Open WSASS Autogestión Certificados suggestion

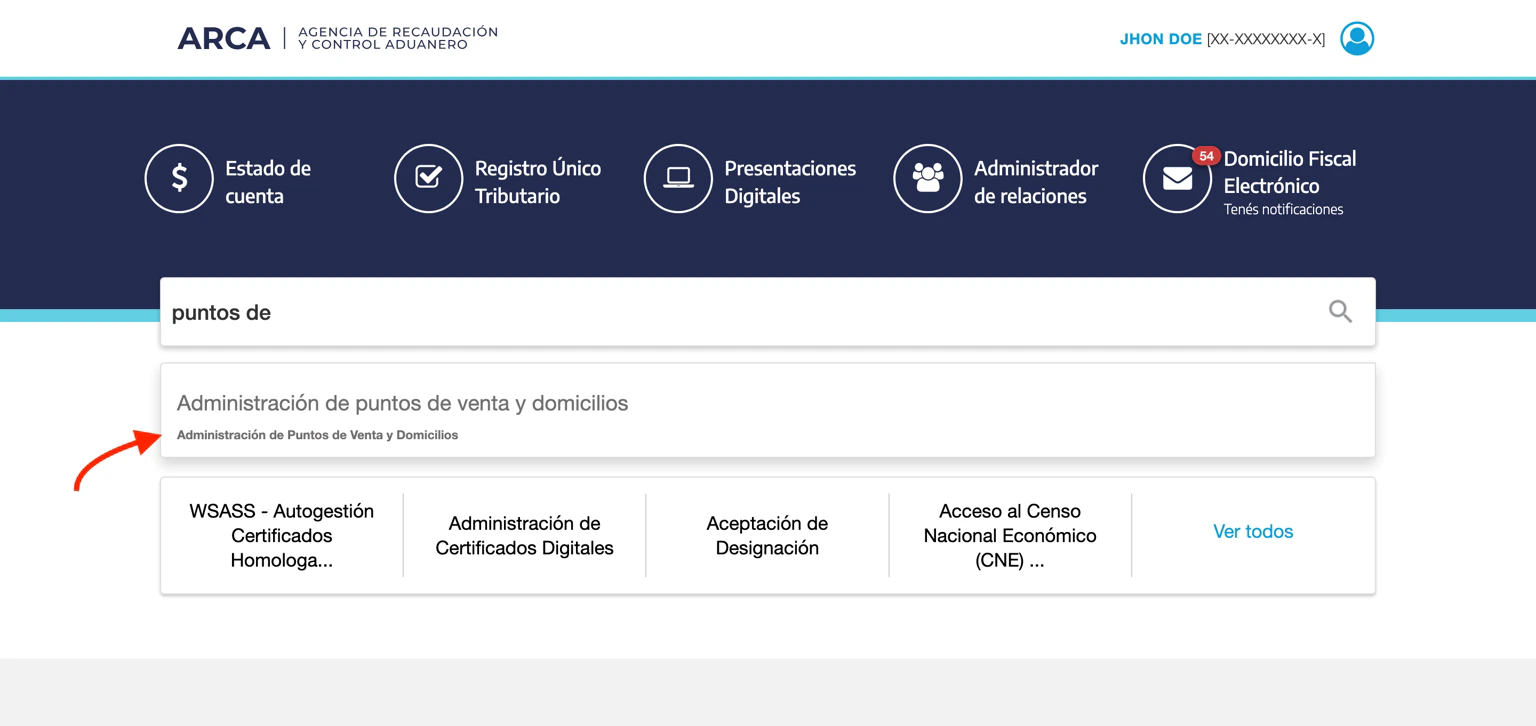tap(281, 535)
